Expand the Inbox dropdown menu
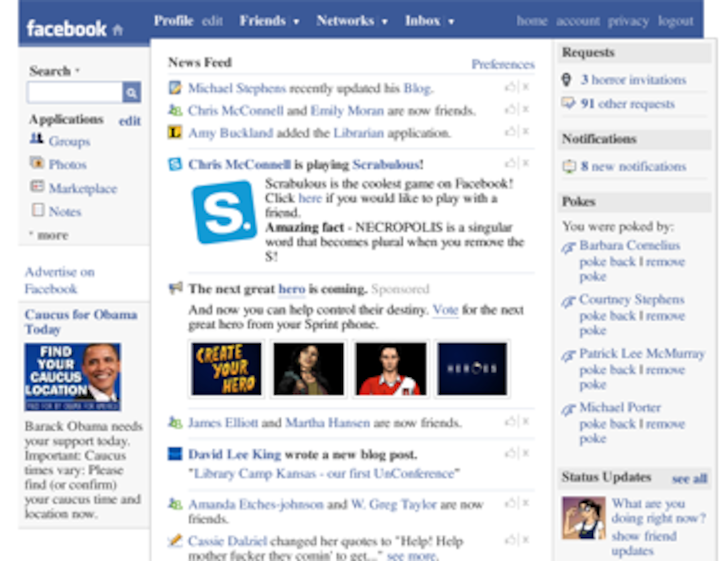Image resolution: width=720 pixels, height=561 pixels. pos(451,21)
